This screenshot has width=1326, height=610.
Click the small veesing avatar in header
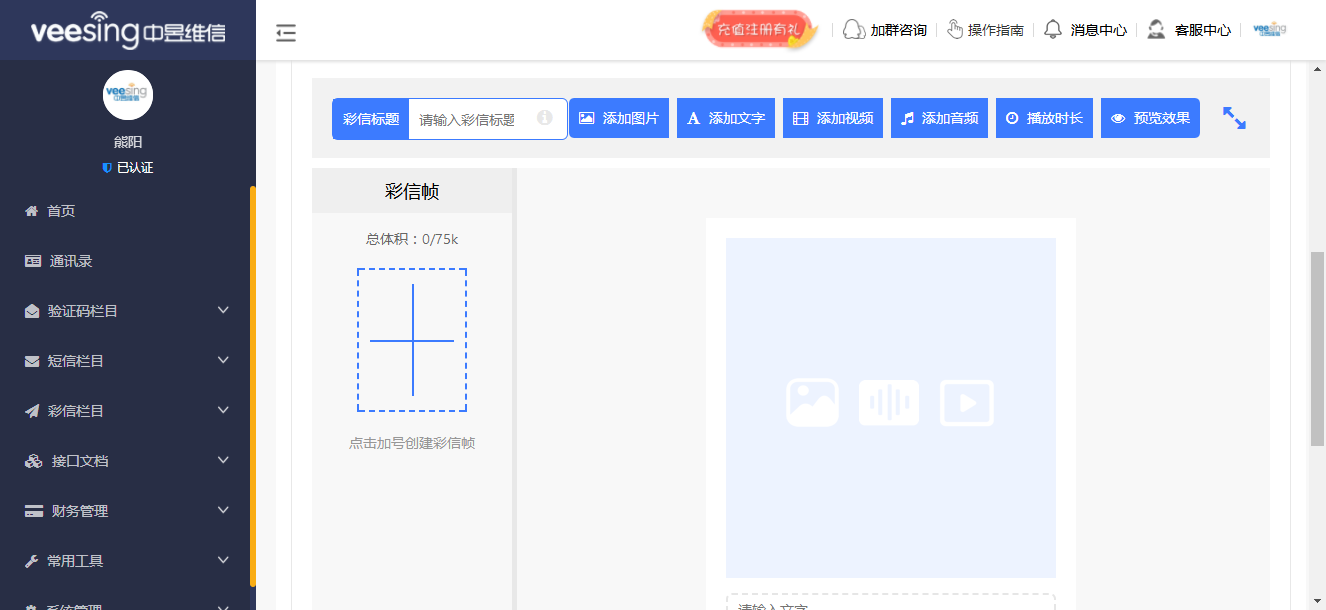click(x=1269, y=30)
